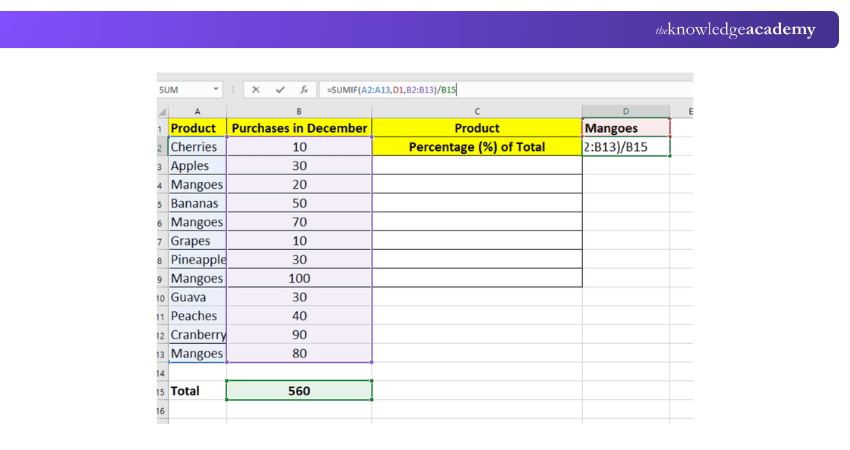
Task: Select the Pineapple cell
Action: point(197,259)
